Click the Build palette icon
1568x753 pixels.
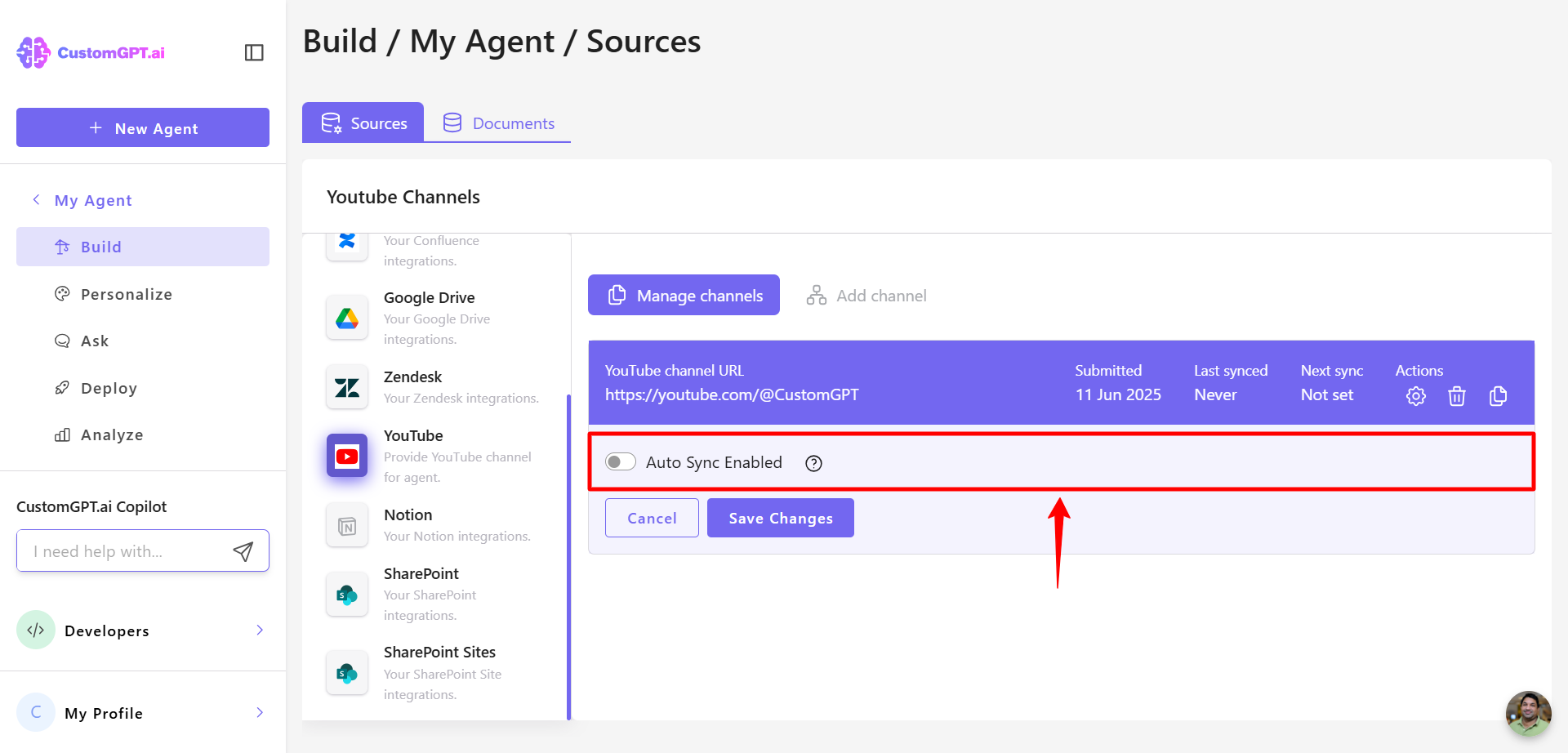pos(62,247)
